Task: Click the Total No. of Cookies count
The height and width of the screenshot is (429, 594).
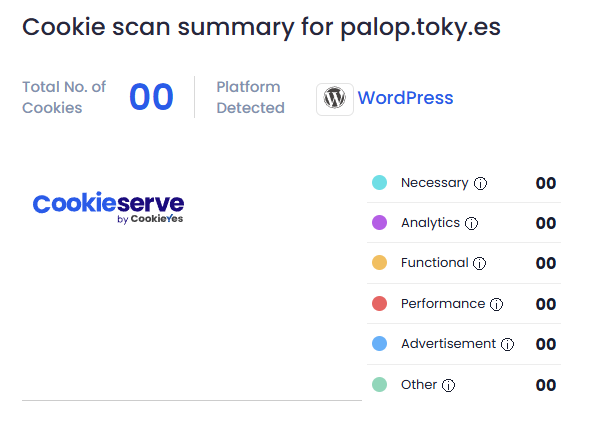Action: pyautogui.click(x=151, y=97)
